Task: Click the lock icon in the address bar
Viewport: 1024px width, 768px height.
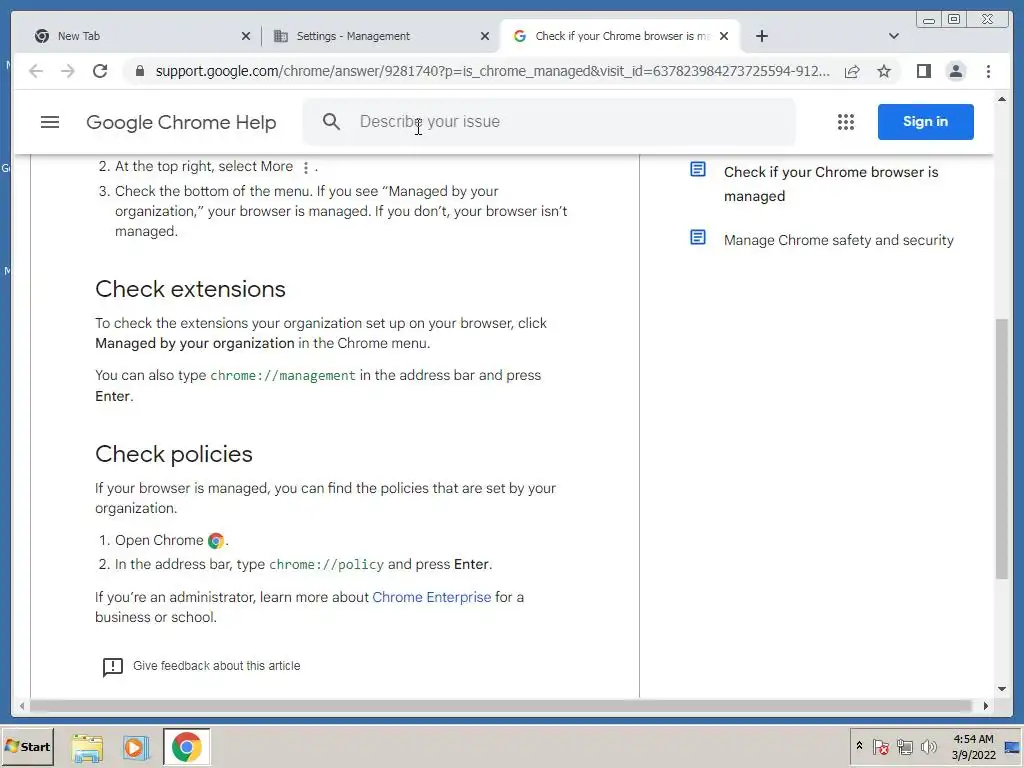Action: [139, 71]
